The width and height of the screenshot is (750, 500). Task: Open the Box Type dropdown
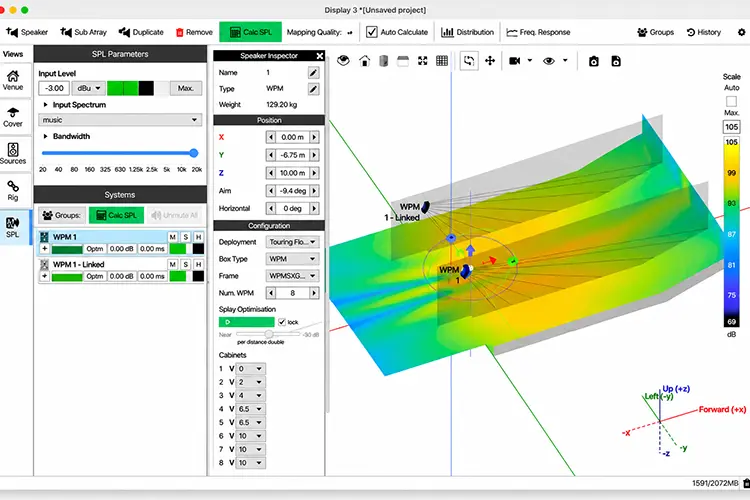292,259
